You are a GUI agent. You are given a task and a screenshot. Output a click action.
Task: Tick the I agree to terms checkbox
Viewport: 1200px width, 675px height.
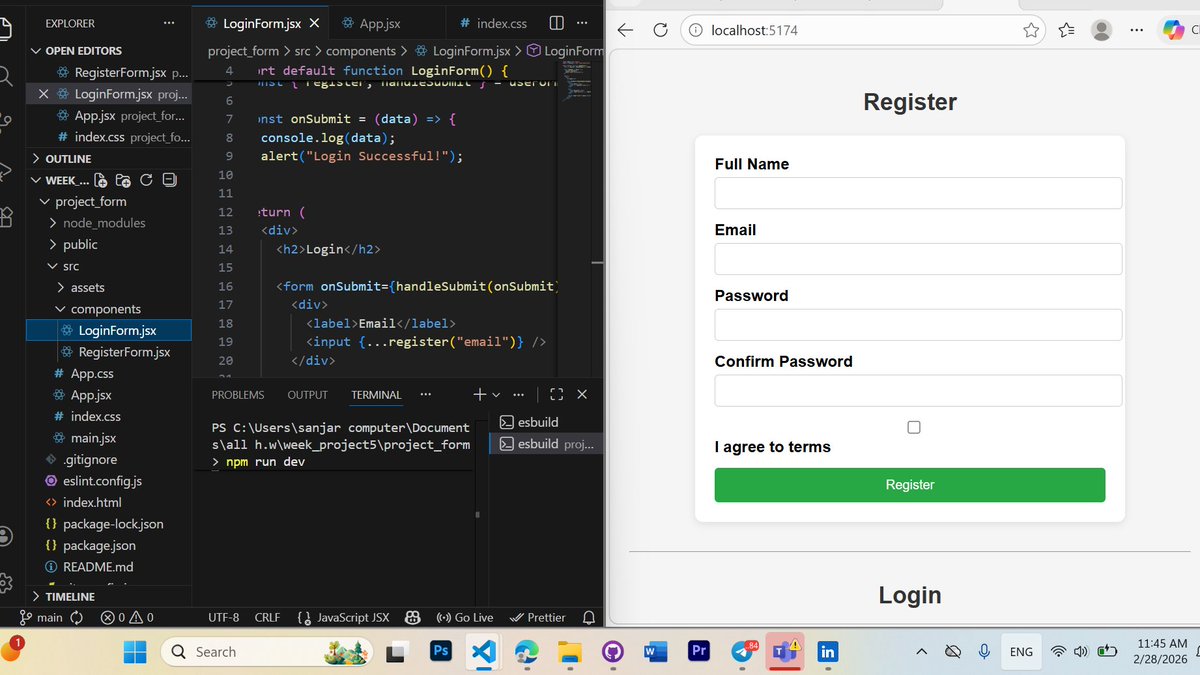(x=913, y=427)
